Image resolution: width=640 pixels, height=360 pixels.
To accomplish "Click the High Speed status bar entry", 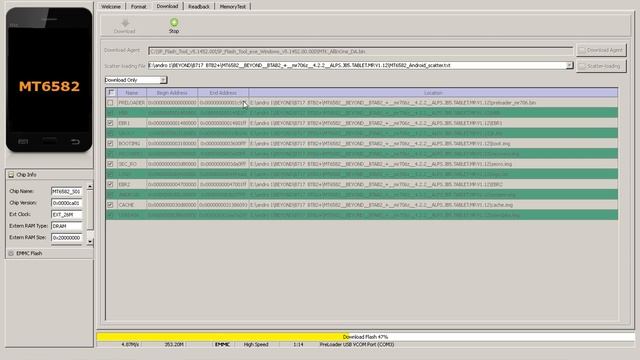I will pyautogui.click(x=256, y=344).
